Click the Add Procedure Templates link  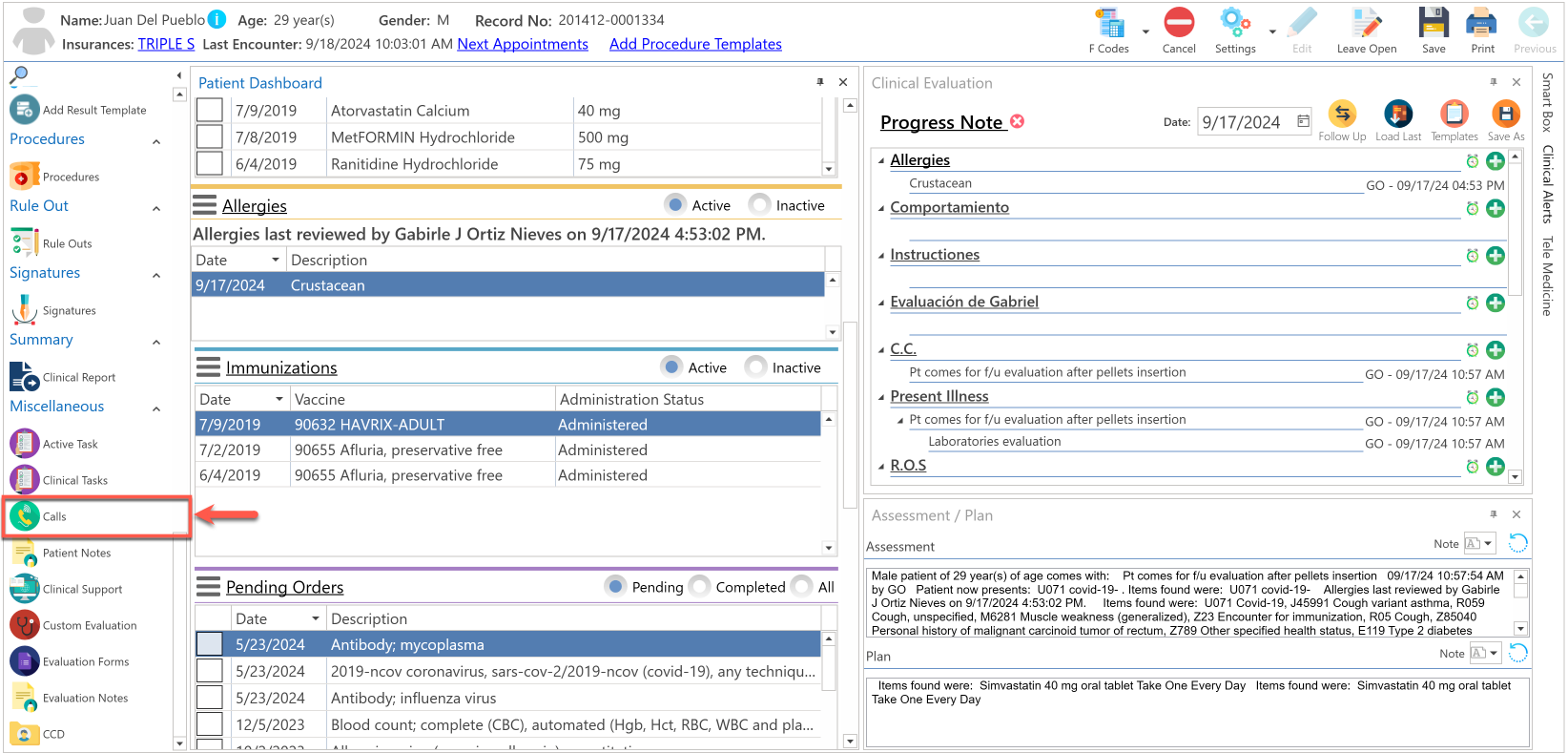click(695, 44)
